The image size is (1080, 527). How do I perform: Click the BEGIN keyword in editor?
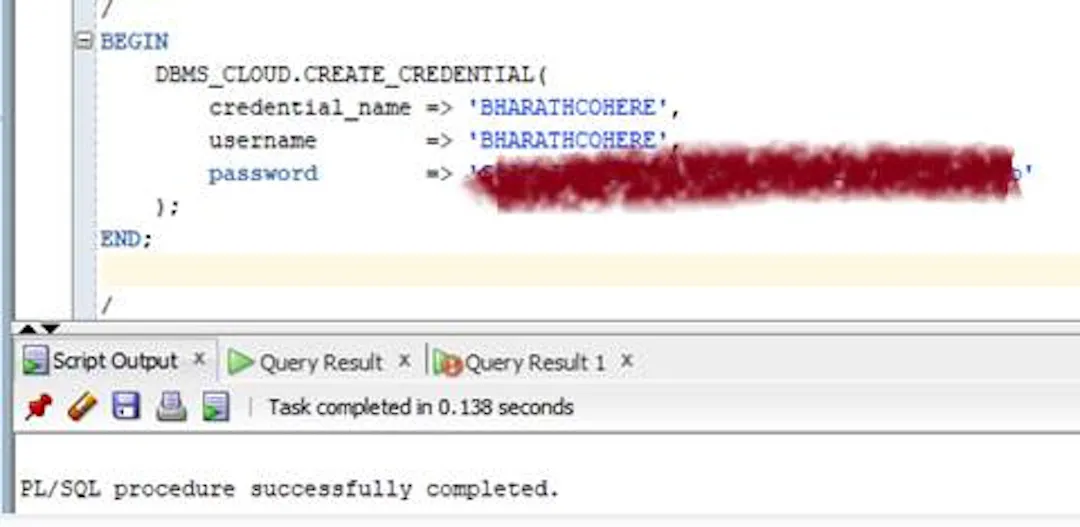[x=134, y=41]
